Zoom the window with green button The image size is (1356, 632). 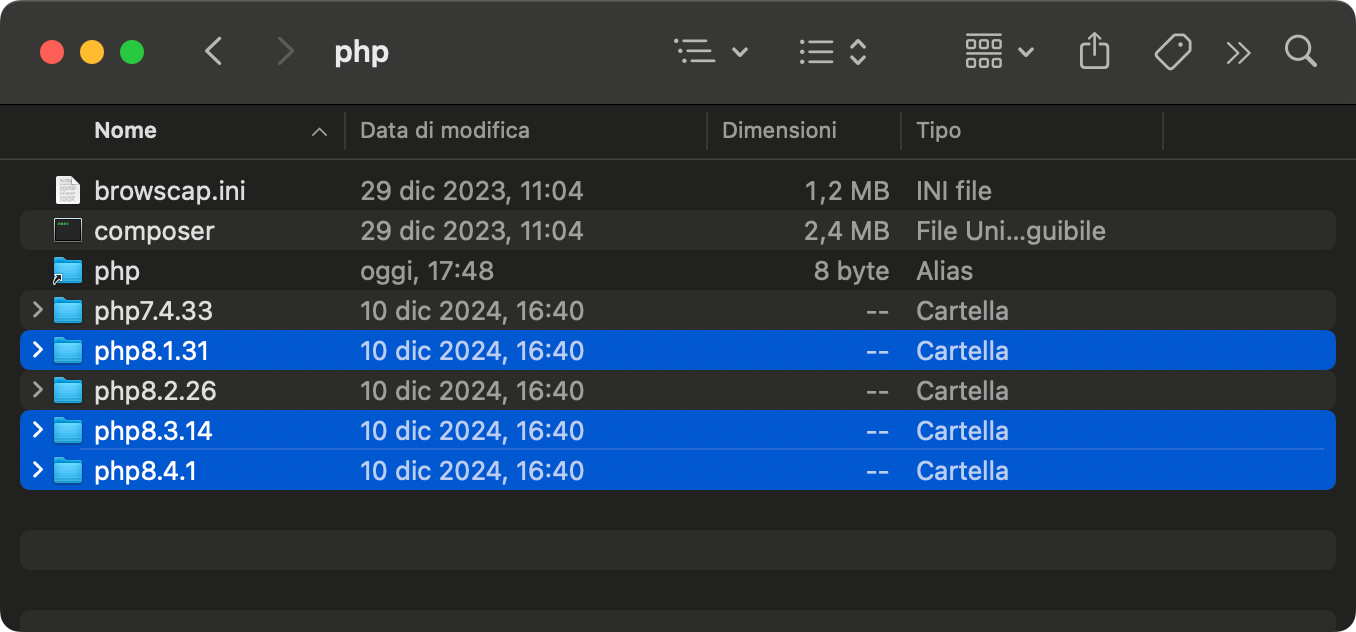click(132, 52)
